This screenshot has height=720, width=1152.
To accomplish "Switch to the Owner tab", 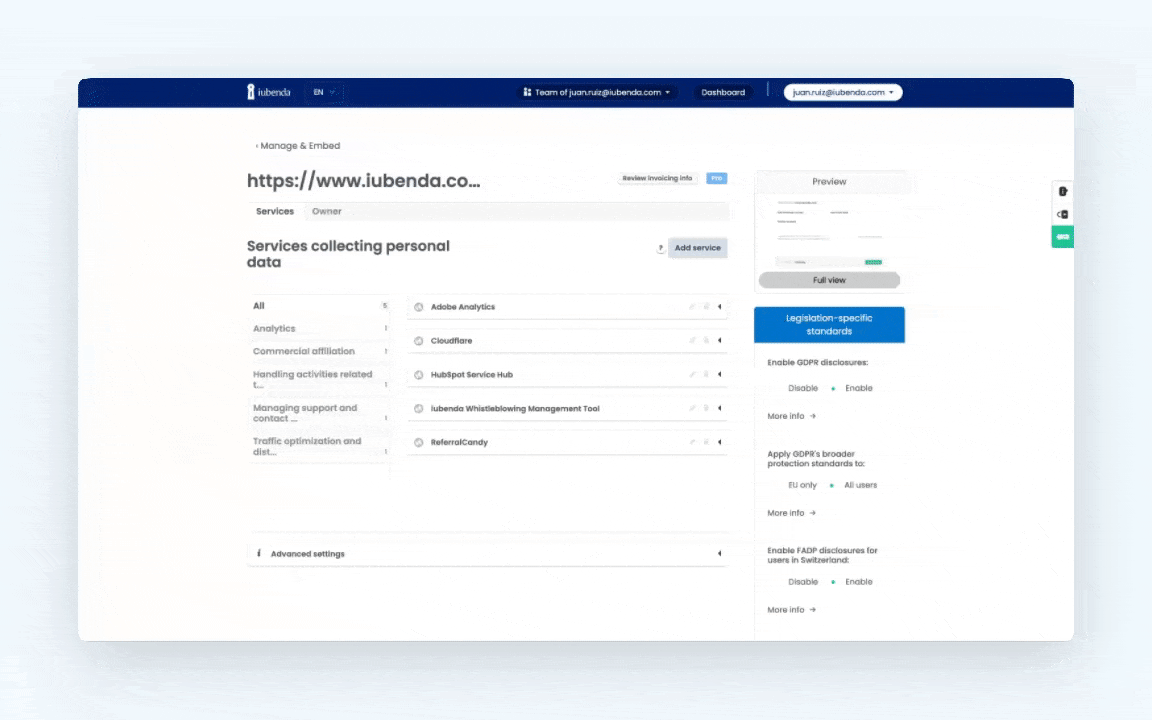I will click(x=326, y=212).
